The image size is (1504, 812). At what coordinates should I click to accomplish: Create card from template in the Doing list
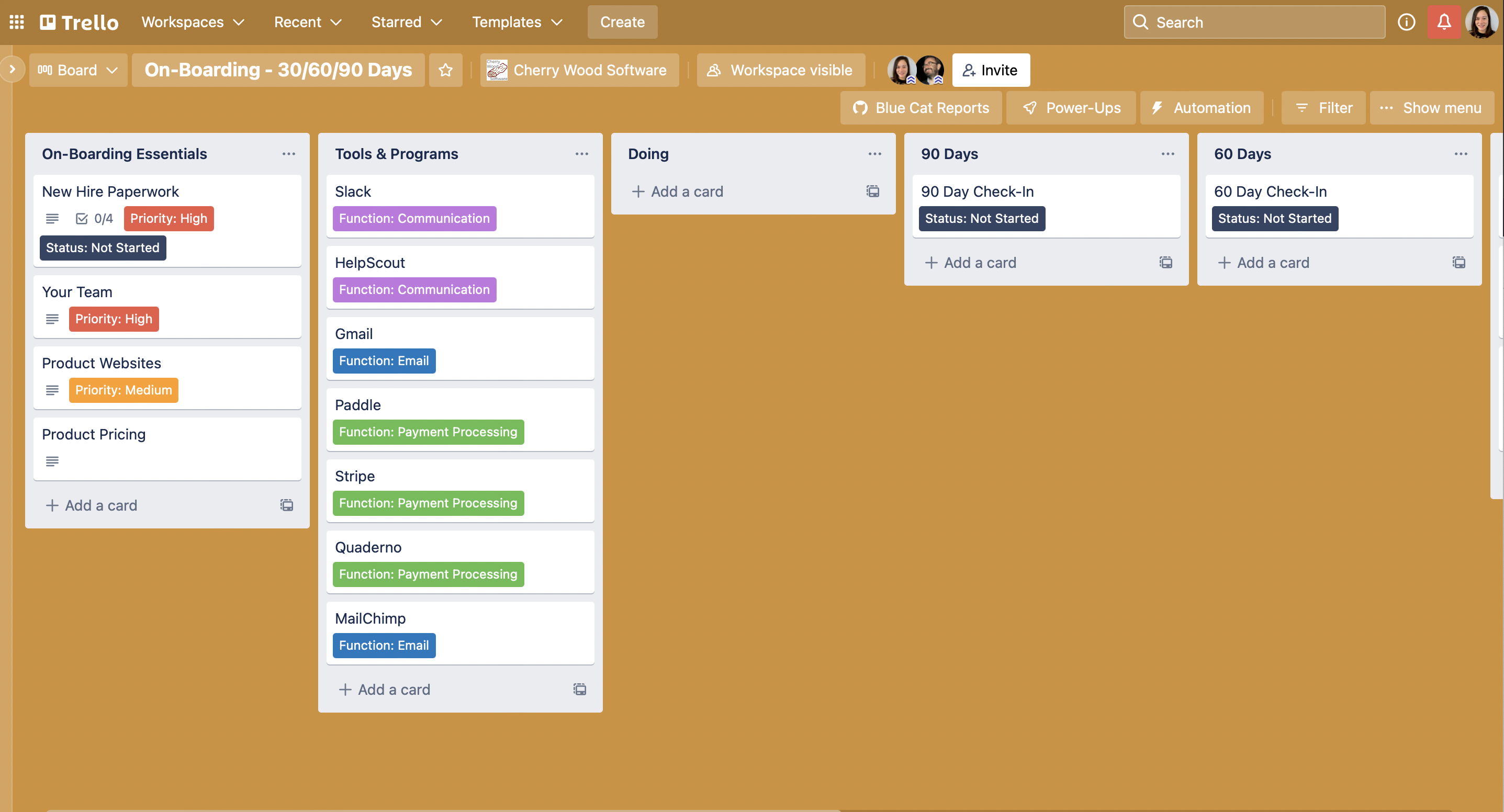872,191
